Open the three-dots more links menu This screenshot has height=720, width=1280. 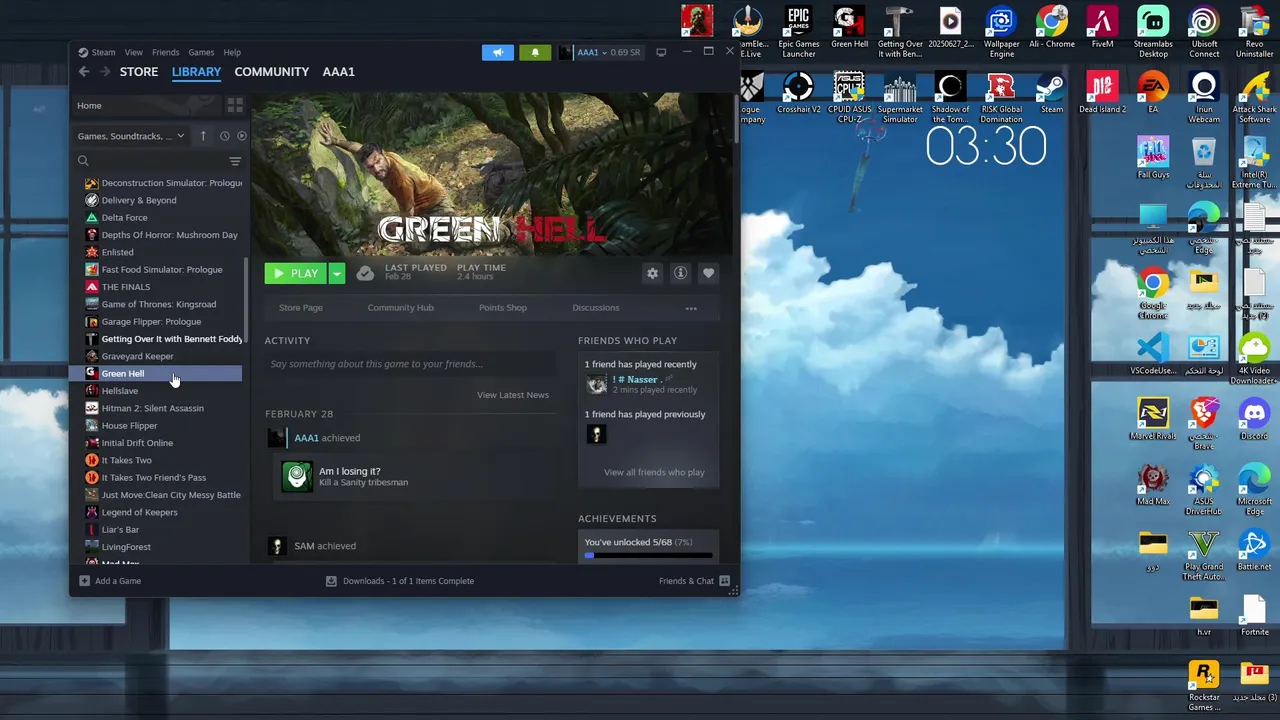tap(691, 308)
